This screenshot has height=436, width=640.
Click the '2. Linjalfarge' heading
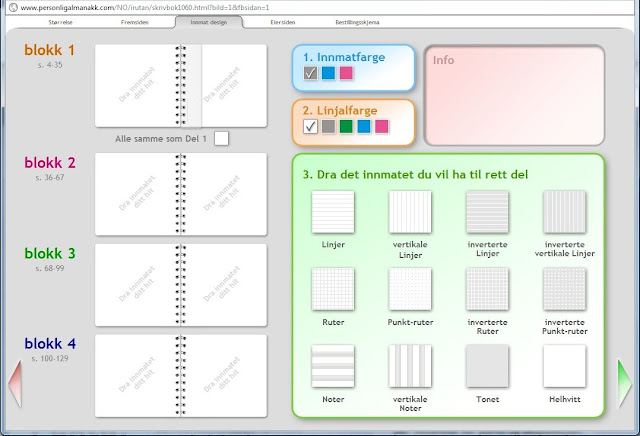click(340, 110)
